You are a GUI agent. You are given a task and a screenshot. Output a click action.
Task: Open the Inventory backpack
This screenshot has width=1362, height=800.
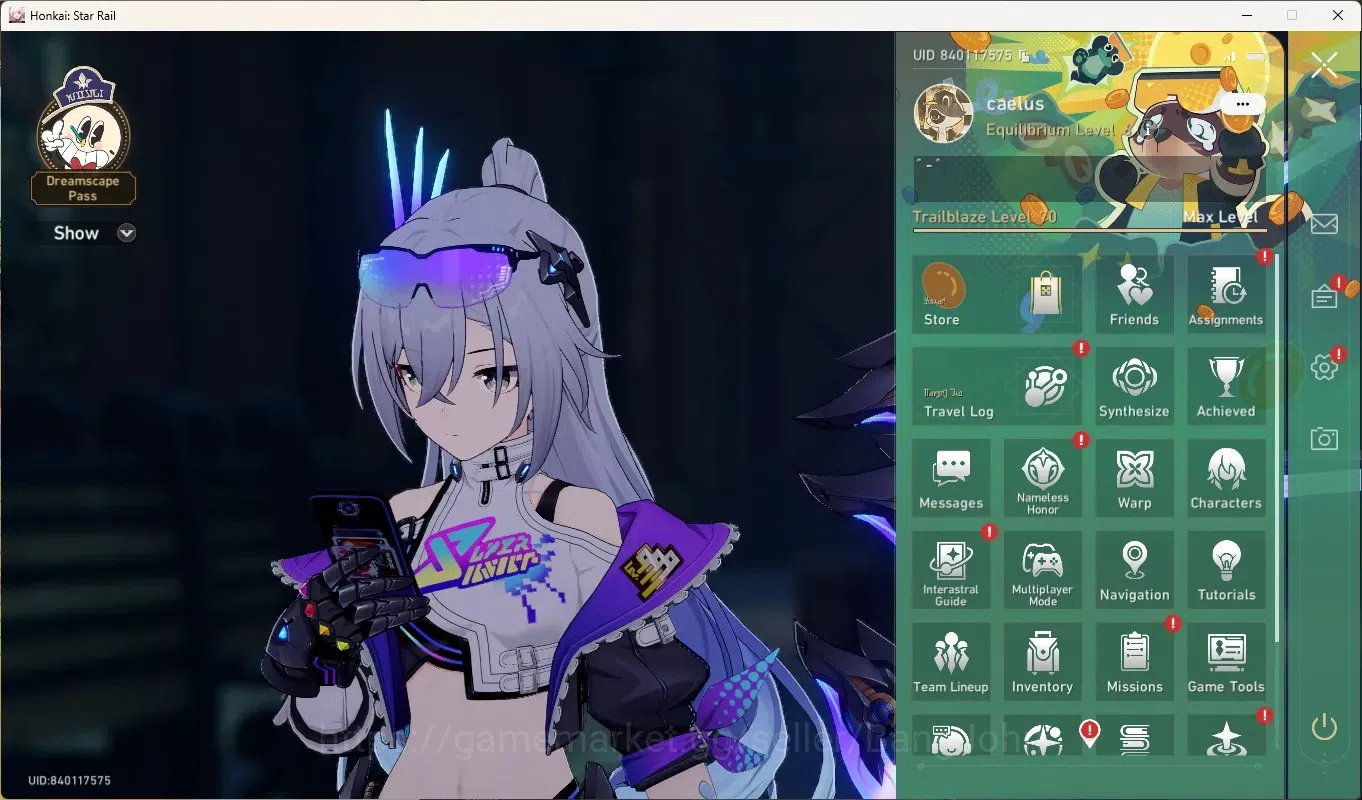1043,662
